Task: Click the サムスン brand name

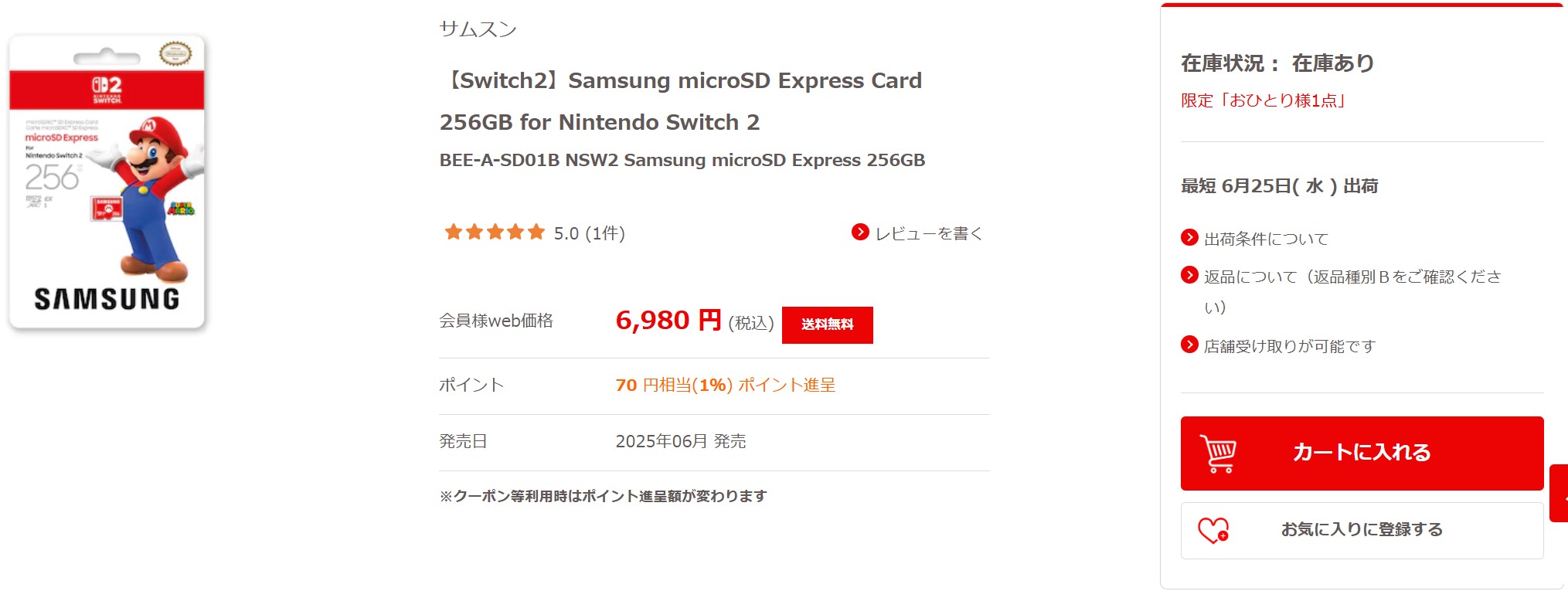Action: 478,29
